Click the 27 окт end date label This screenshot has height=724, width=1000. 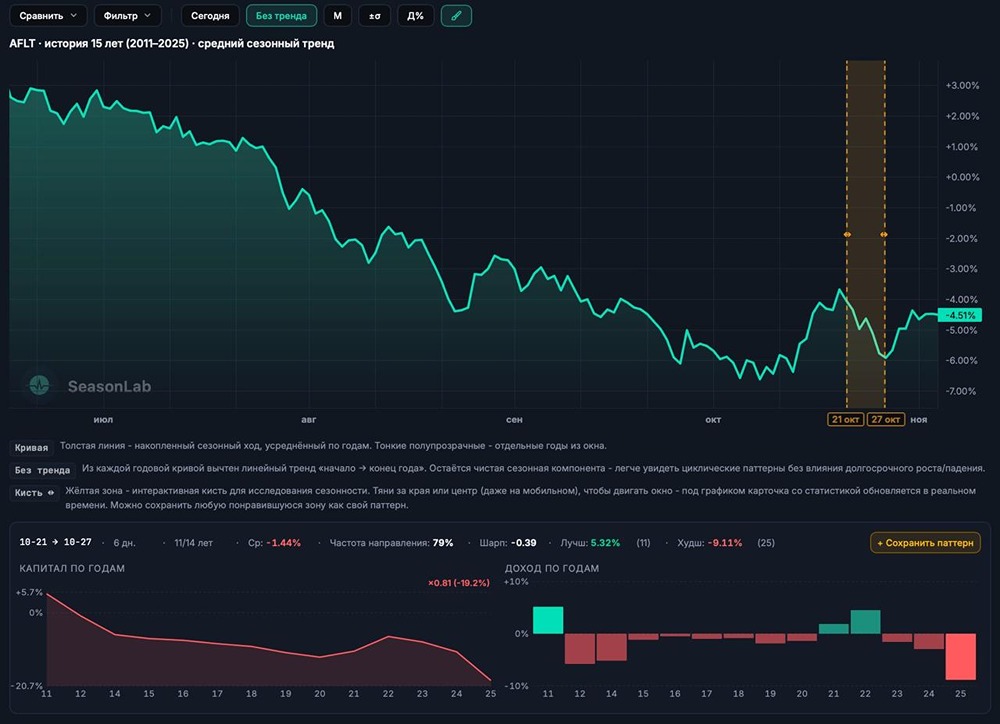click(886, 420)
